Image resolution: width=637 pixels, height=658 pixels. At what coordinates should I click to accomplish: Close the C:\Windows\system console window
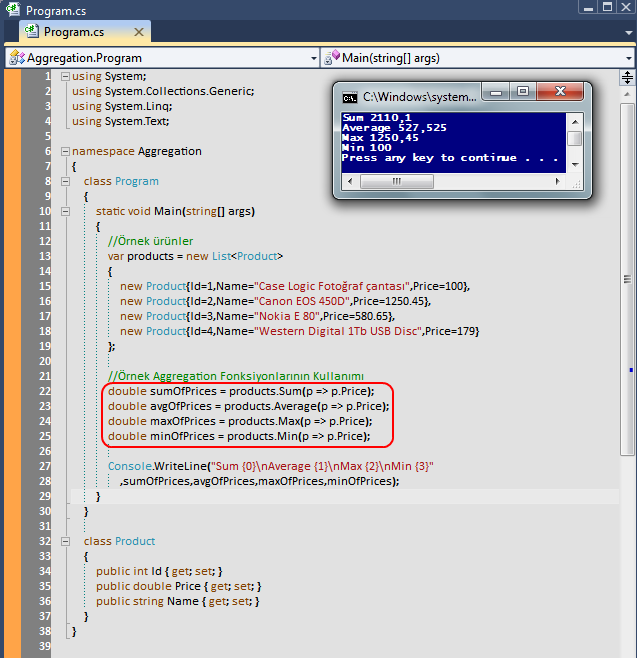[x=559, y=92]
